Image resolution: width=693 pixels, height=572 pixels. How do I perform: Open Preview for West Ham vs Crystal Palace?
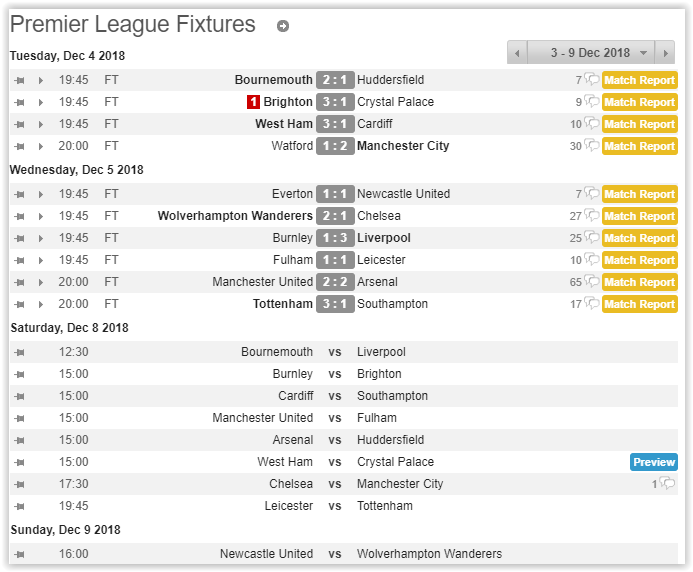(x=654, y=462)
